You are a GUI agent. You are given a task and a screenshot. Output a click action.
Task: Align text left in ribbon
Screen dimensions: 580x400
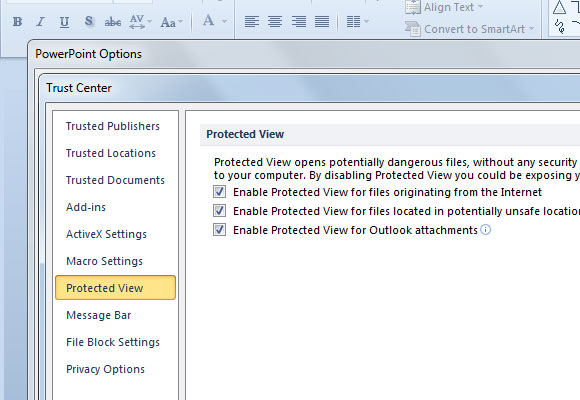click(252, 21)
